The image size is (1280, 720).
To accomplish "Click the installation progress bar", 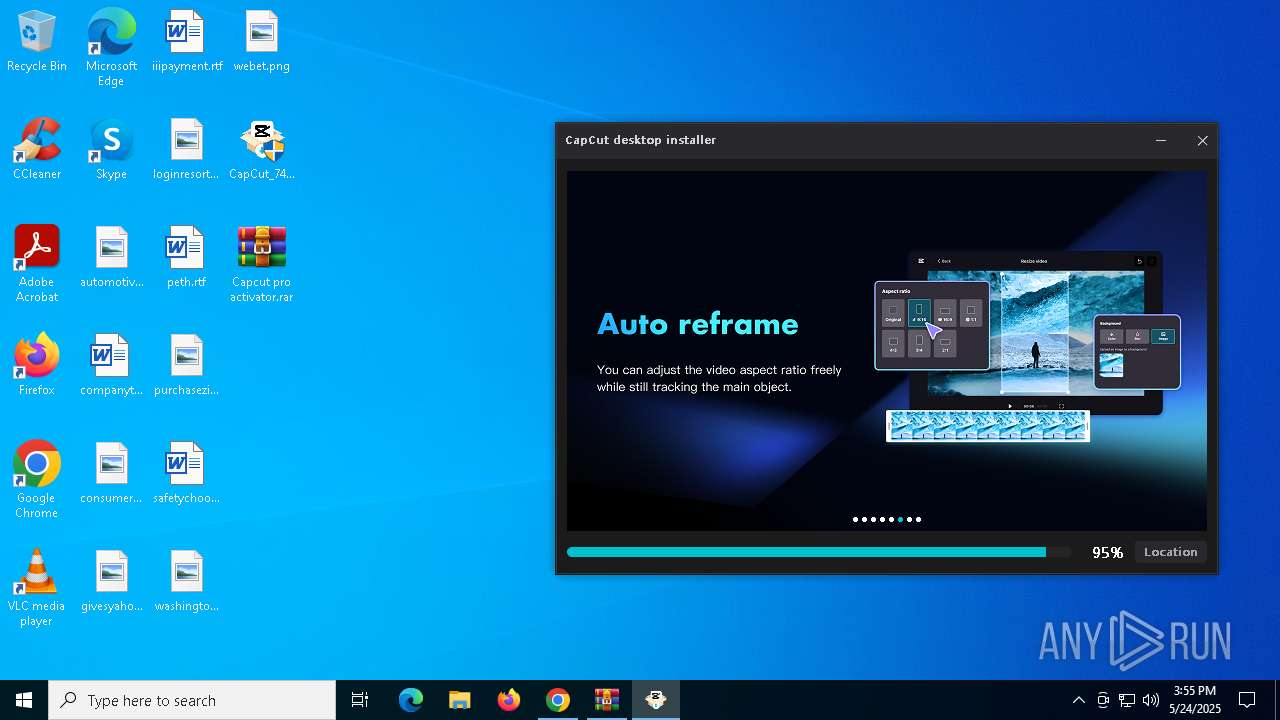I will tap(818, 552).
